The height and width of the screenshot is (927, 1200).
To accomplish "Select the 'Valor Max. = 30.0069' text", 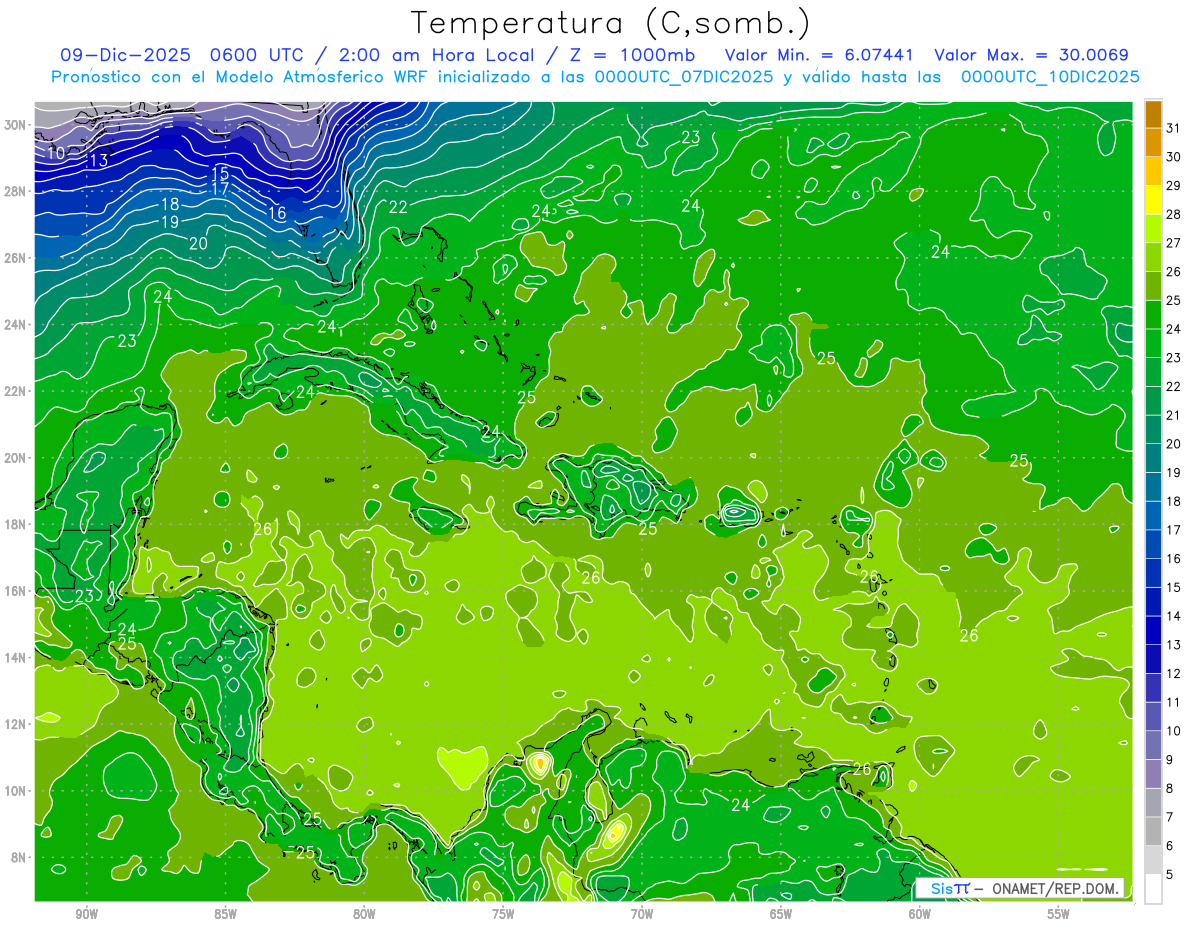I will pyautogui.click(x=1031, y=55).
